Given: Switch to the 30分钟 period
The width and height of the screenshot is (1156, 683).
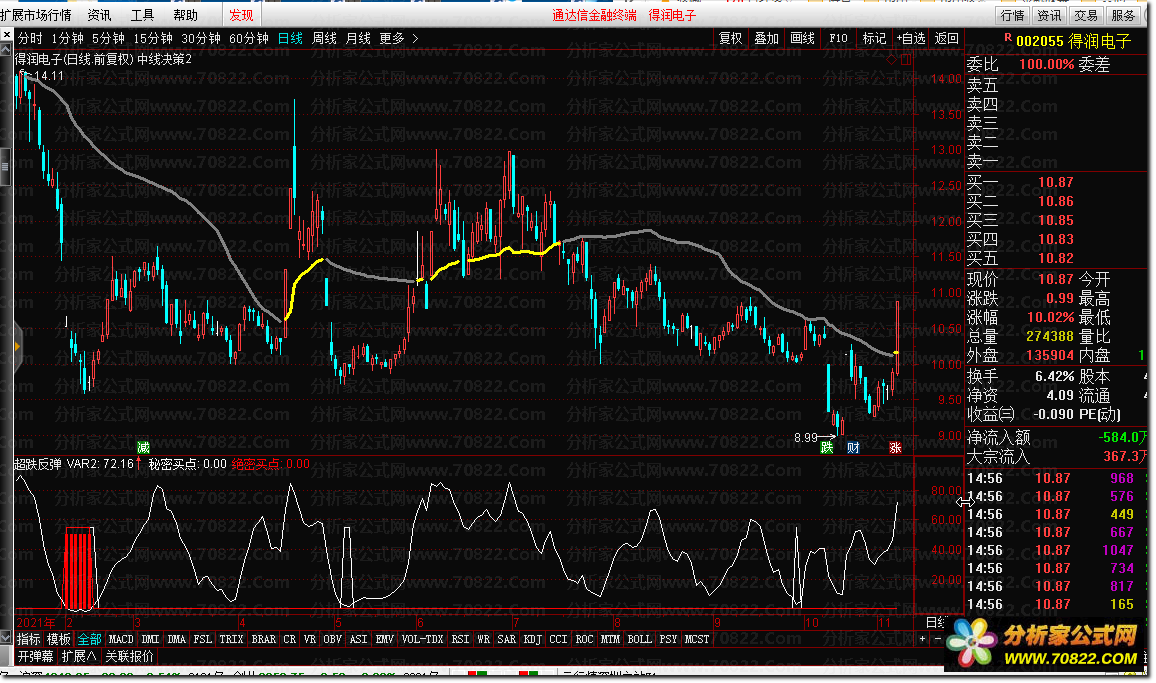Looking at the screenshot, I should (x=201, y=38).
